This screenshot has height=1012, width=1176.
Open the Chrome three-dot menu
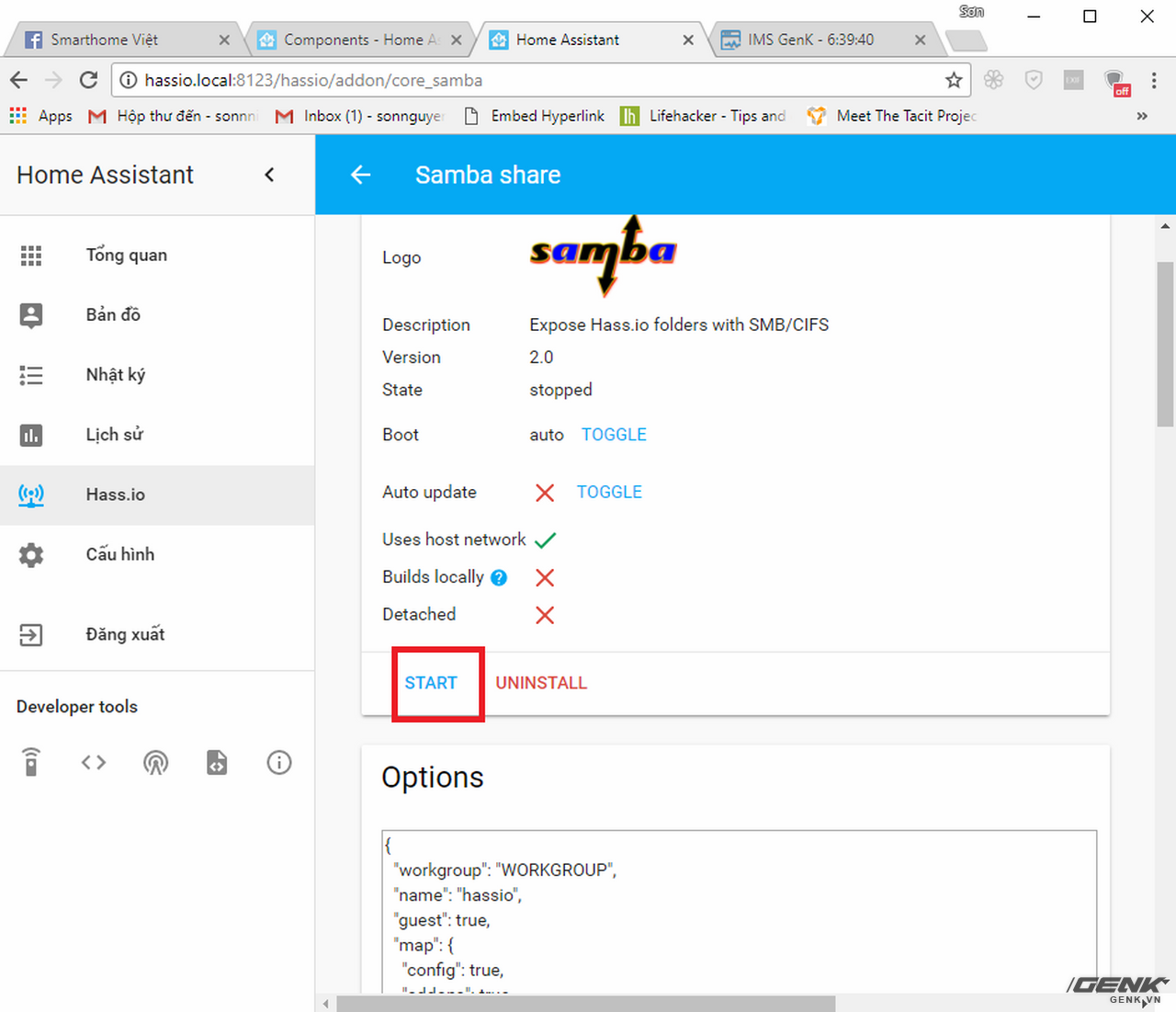pyautogui.click(x=1154, y=80)
